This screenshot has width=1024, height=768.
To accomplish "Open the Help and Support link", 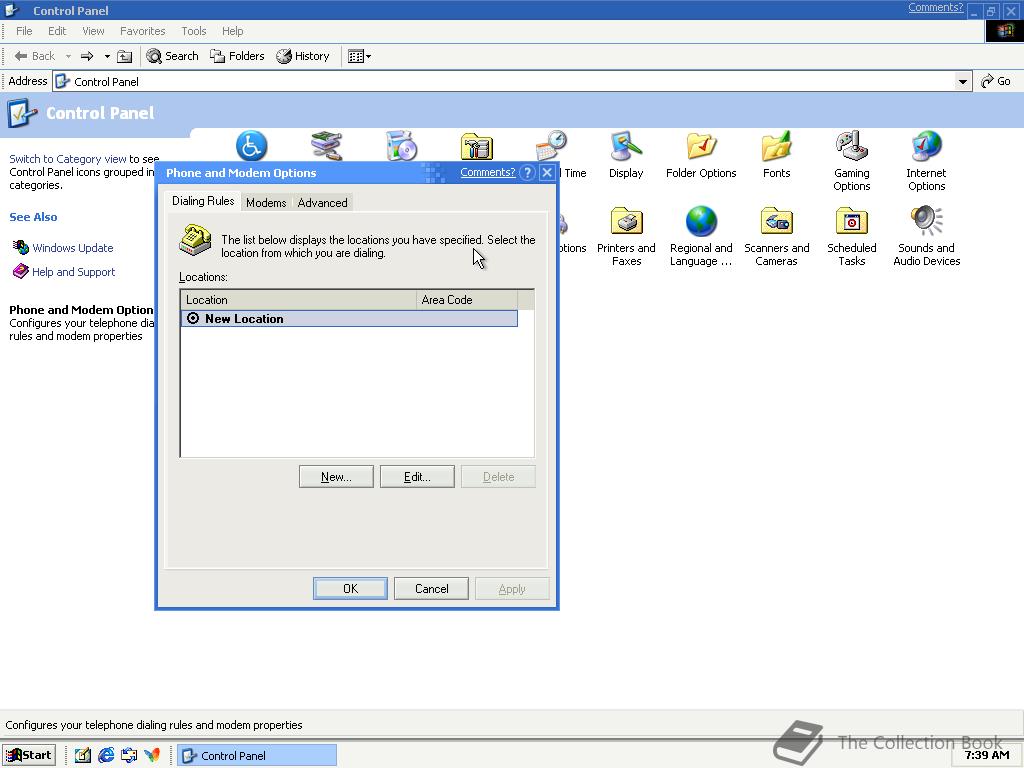I will 73,272.
